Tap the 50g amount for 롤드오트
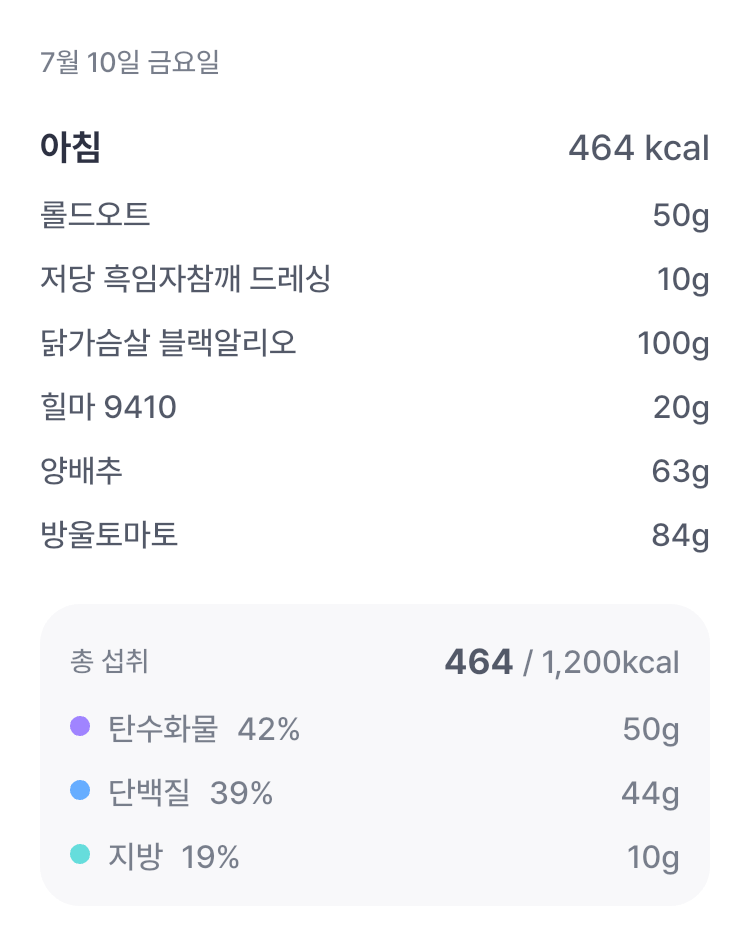750x946 pixels. click(681, 216)
